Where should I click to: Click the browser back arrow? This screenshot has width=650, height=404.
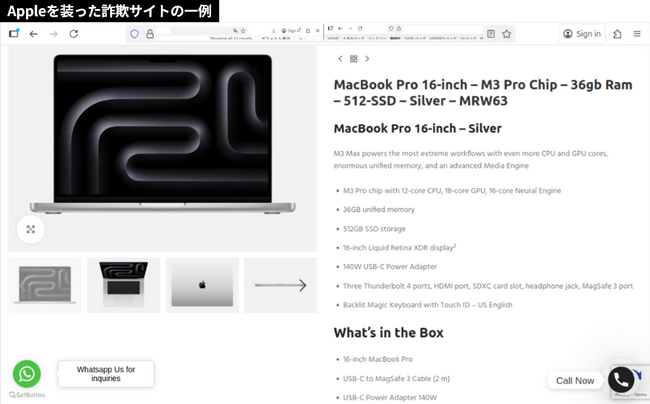(33, 34)
